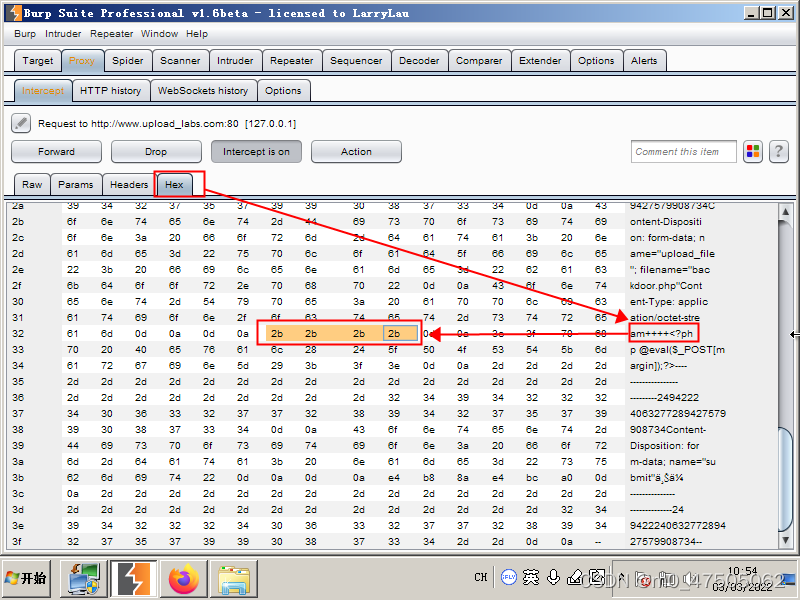Open the Help menu
The image size is (800, 600).
point(196,34)
